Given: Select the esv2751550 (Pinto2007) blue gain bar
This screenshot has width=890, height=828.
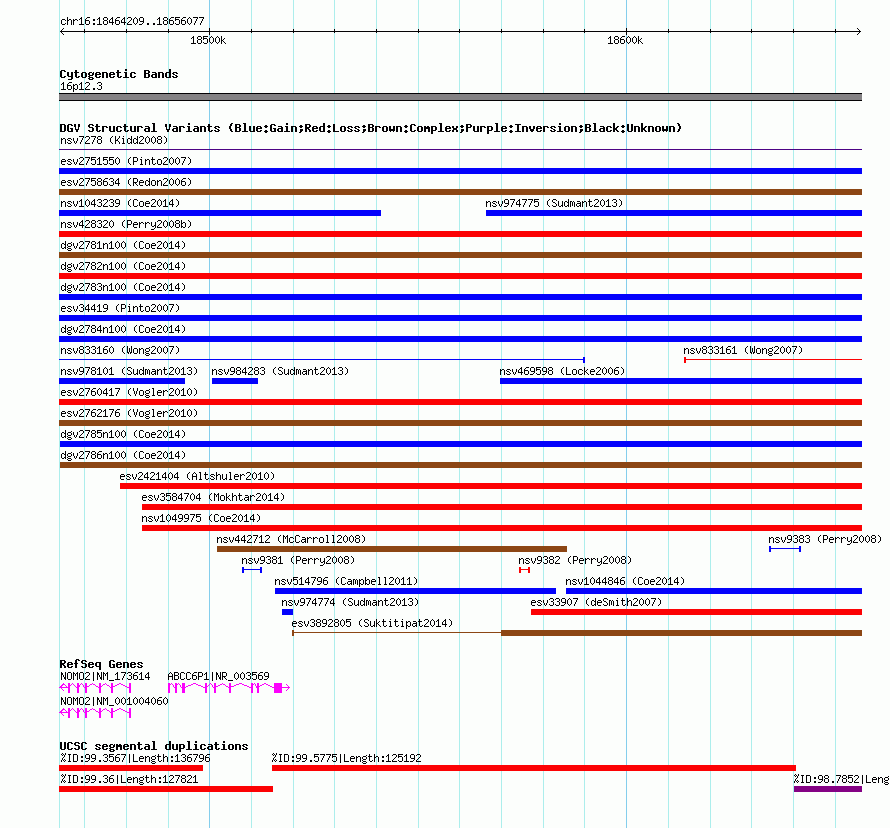Looking at the screenshot, I should click(460, 171).
